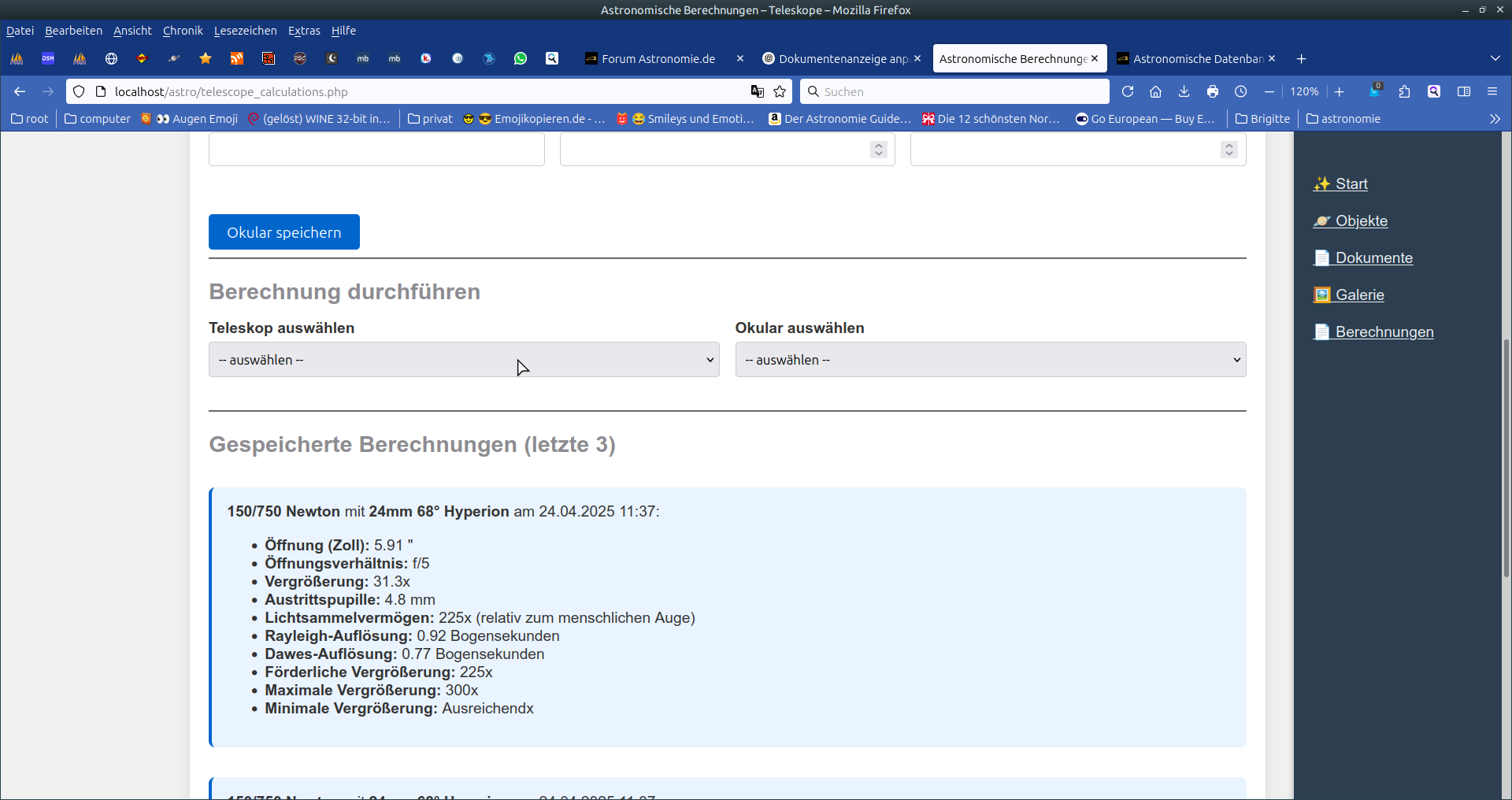Image resolution: width=1512 pixels, height=800 pixels.
Task: Go to the Firefox home page
Action: click(1155, 91)
